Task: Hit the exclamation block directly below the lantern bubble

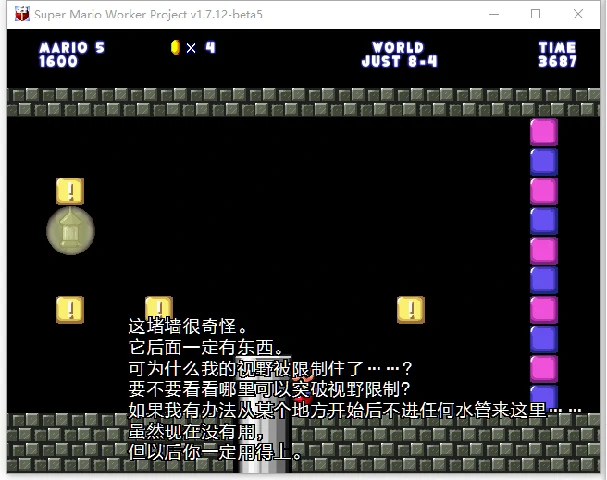Action: tap(70, 310)
